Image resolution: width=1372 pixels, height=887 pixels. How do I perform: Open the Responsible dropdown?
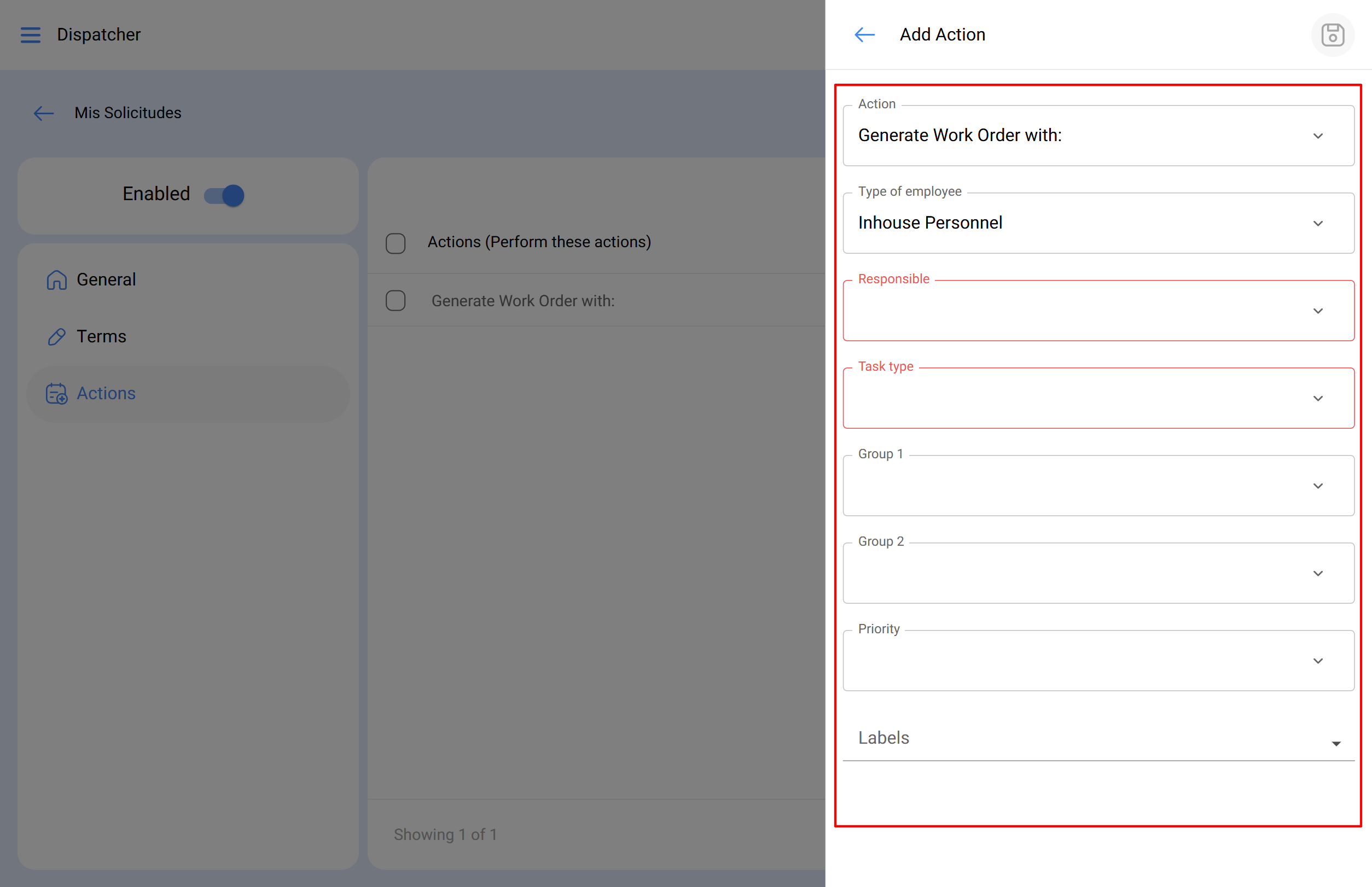1098,311
